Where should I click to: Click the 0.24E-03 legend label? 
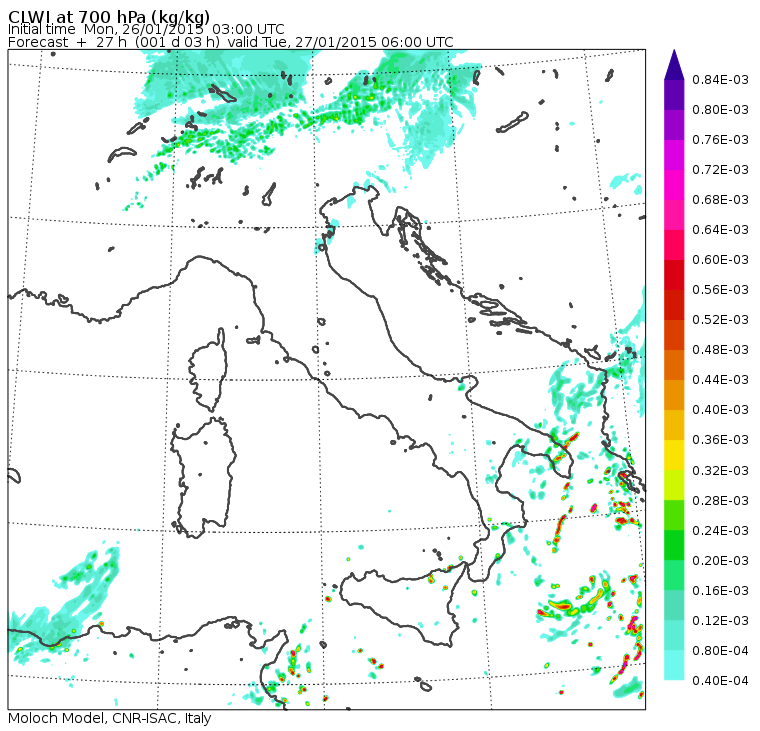(720, 531)
